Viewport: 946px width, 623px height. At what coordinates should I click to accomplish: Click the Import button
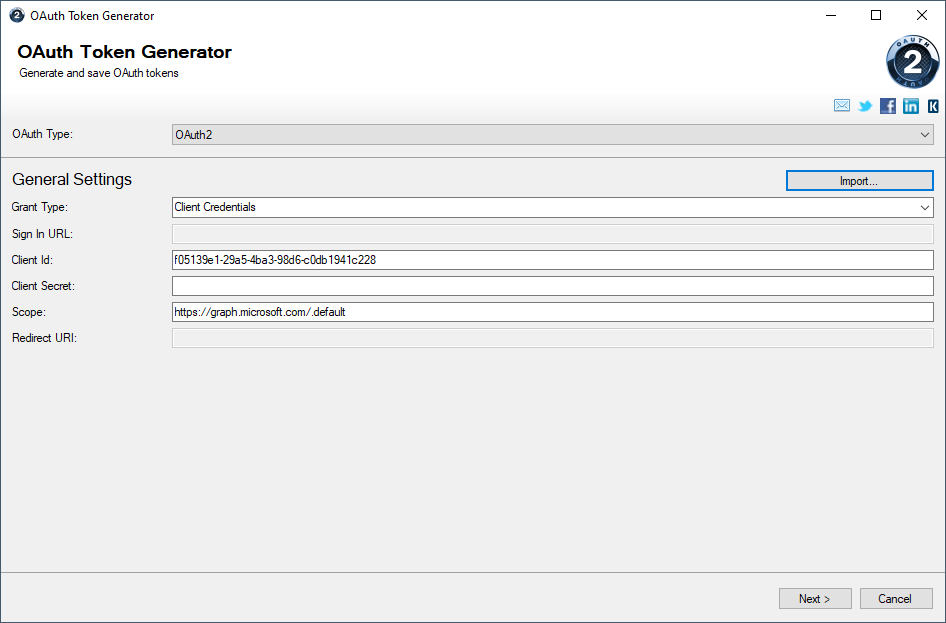(859, 180)
